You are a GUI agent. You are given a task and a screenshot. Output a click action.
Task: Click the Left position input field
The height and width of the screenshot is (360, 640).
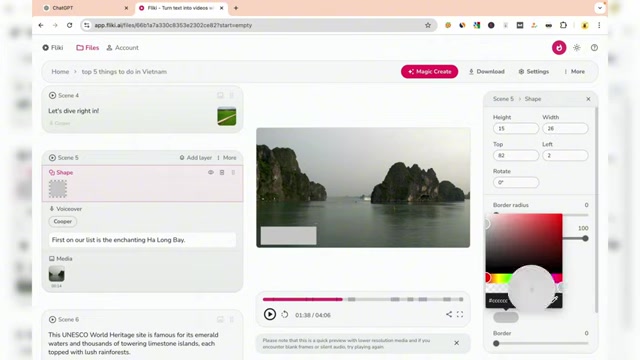click(x=565, y=155)
